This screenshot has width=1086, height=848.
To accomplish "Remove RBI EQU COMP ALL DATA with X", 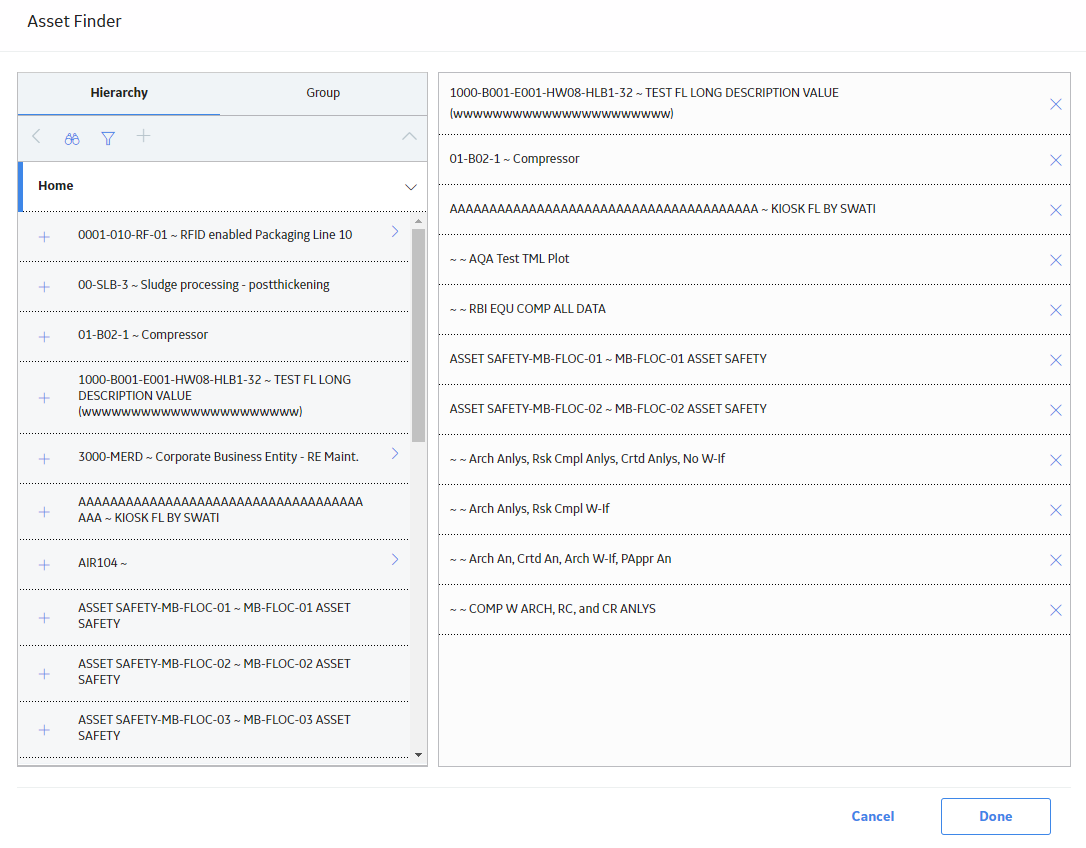I will coord(1056,310).
